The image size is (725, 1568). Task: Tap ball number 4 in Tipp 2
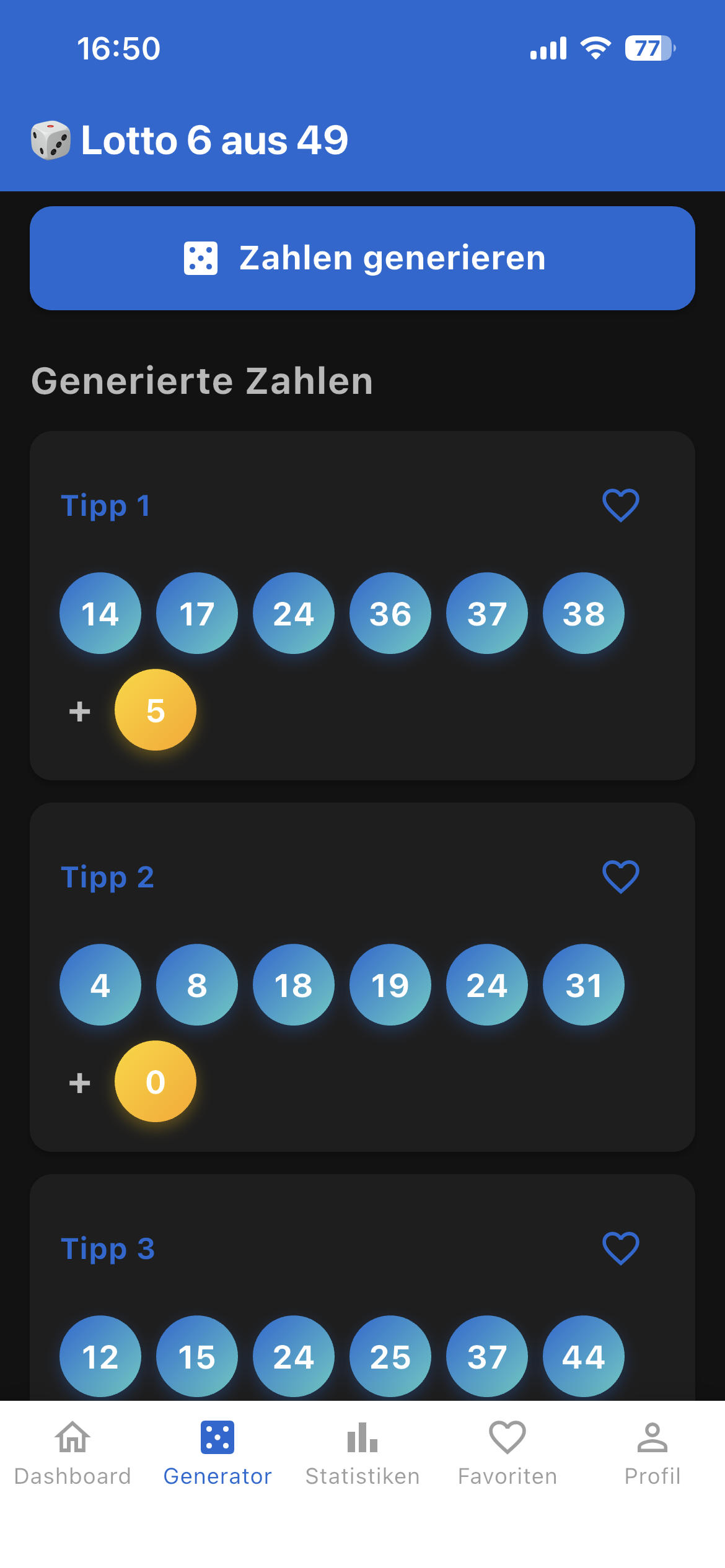coord(100,985)
